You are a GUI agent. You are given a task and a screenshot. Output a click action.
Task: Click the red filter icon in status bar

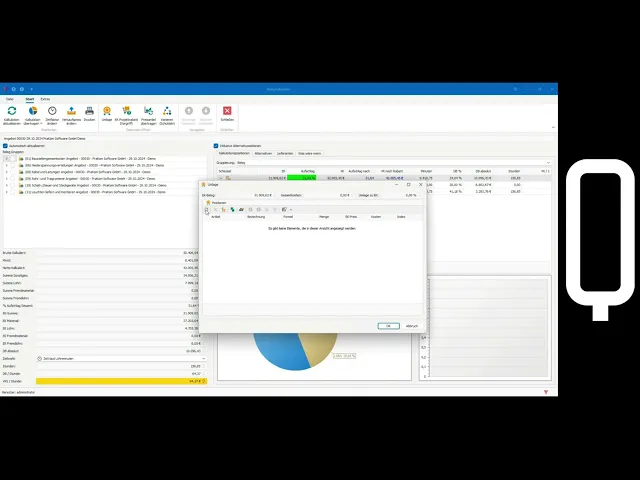click(x=546, y=392)
